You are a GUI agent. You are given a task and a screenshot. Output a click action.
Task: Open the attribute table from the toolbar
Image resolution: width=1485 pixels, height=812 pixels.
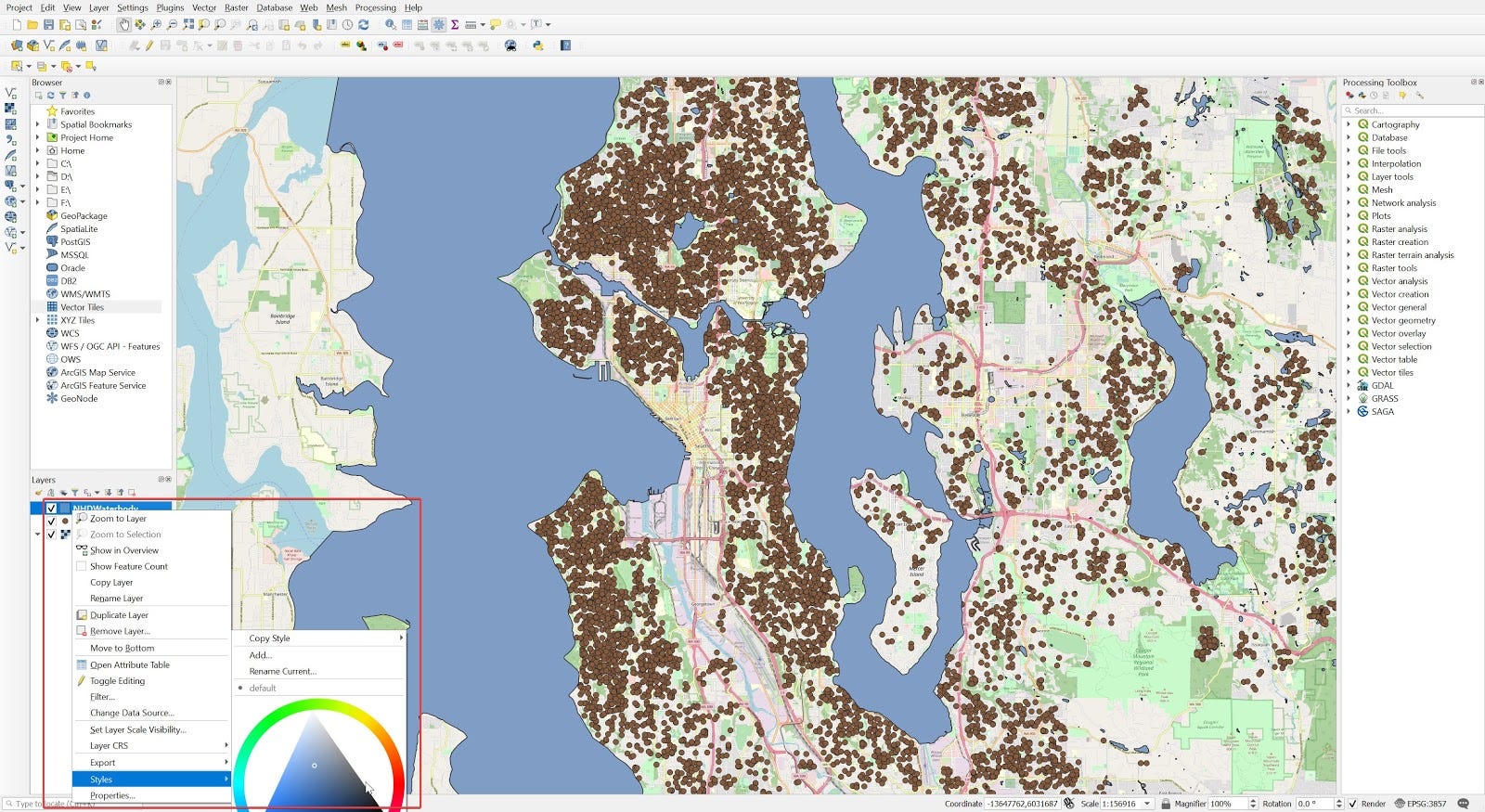click(x=407, y=25)
